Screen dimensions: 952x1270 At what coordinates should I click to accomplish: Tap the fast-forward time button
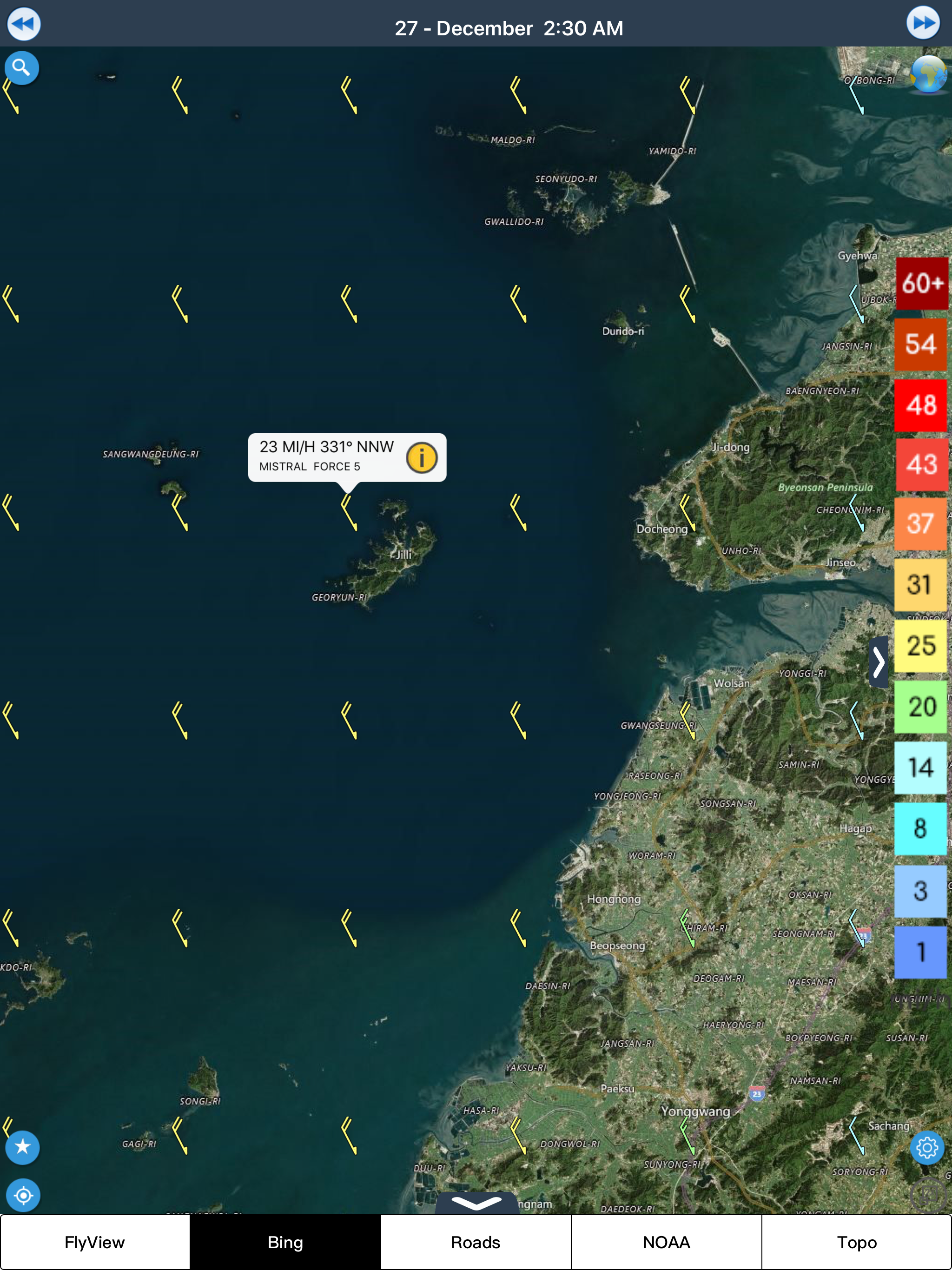pos(923,23)
